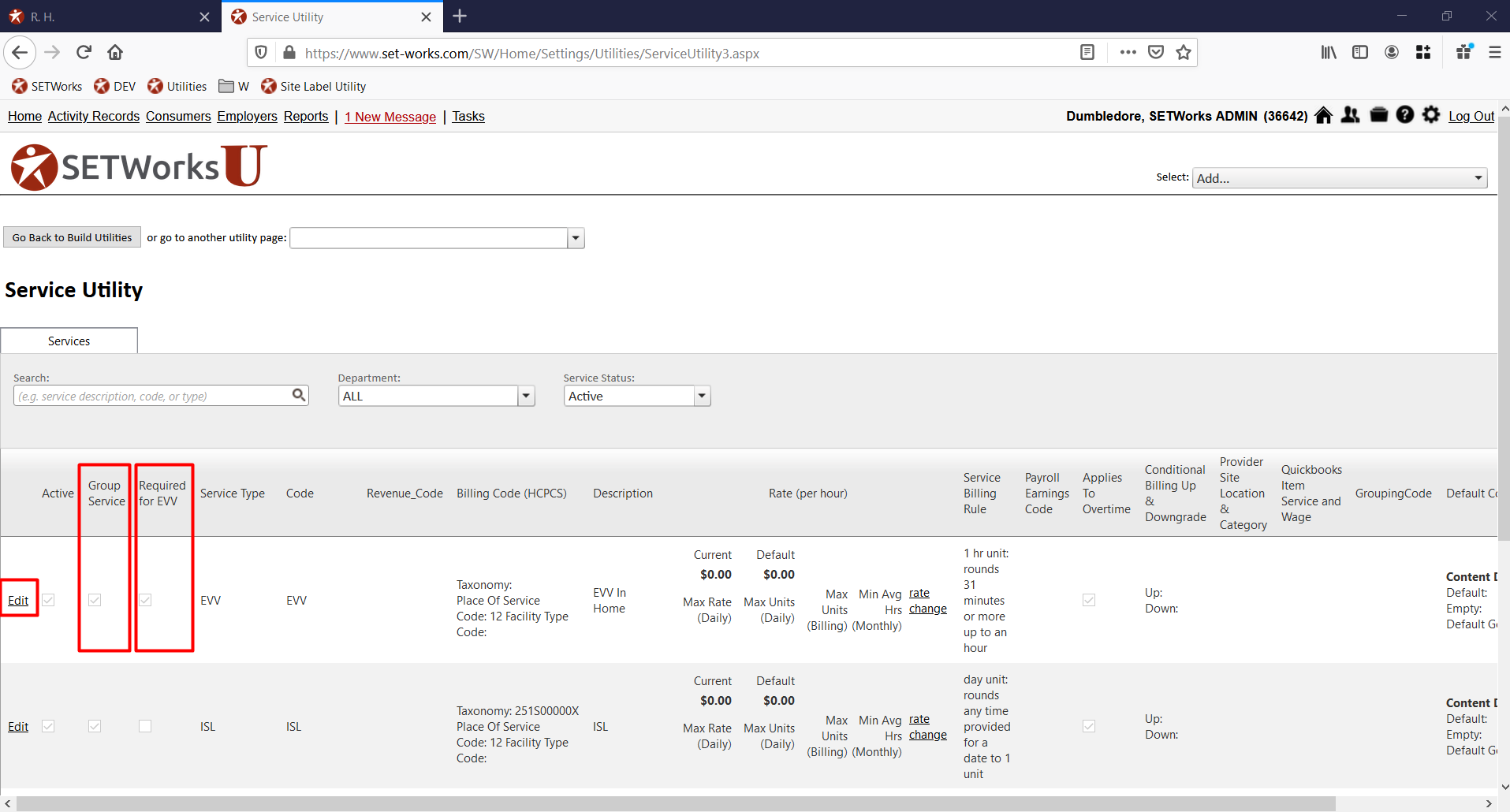The image size is (1510, 812).
Task: Toggle Applies To Overtime checkbox for EVV row
Action: click(x=1089, y=600)
